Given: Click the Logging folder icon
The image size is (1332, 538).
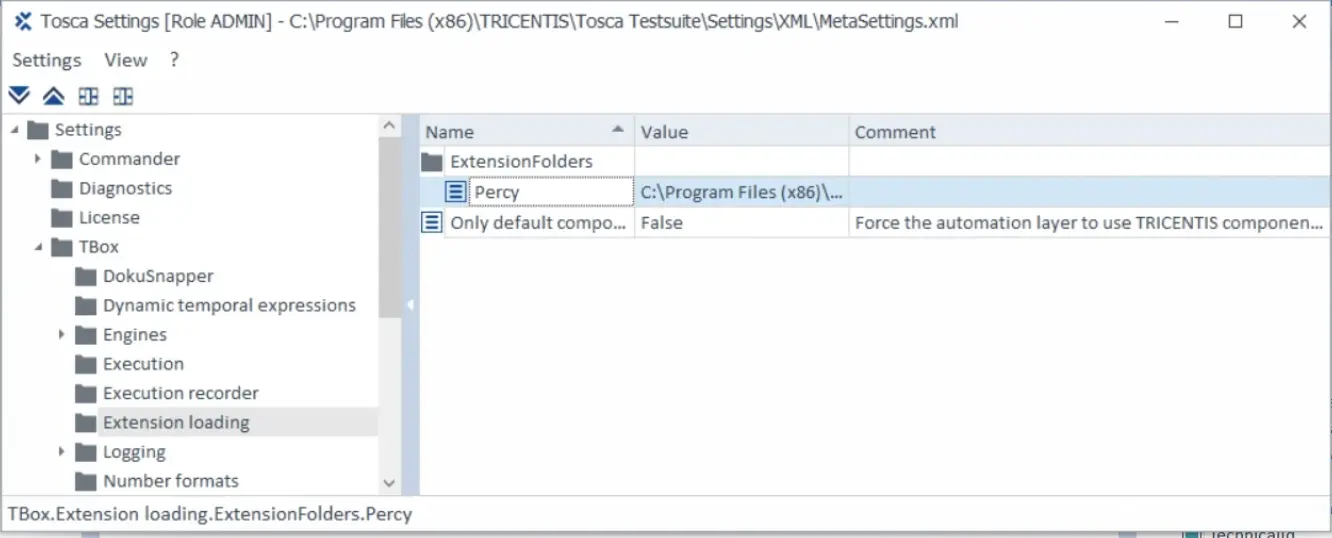Looking at the screenshot, I should tap(86, 452).
